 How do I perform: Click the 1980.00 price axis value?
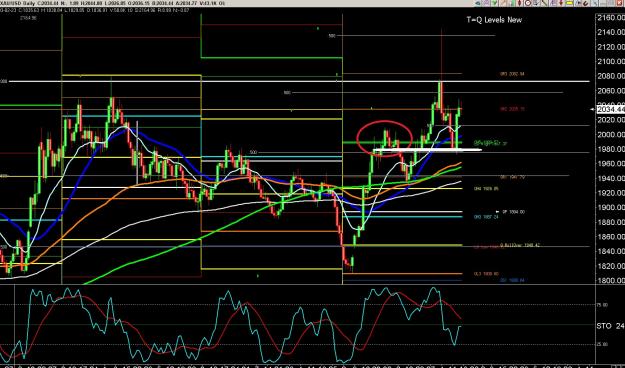pos(611,149)
